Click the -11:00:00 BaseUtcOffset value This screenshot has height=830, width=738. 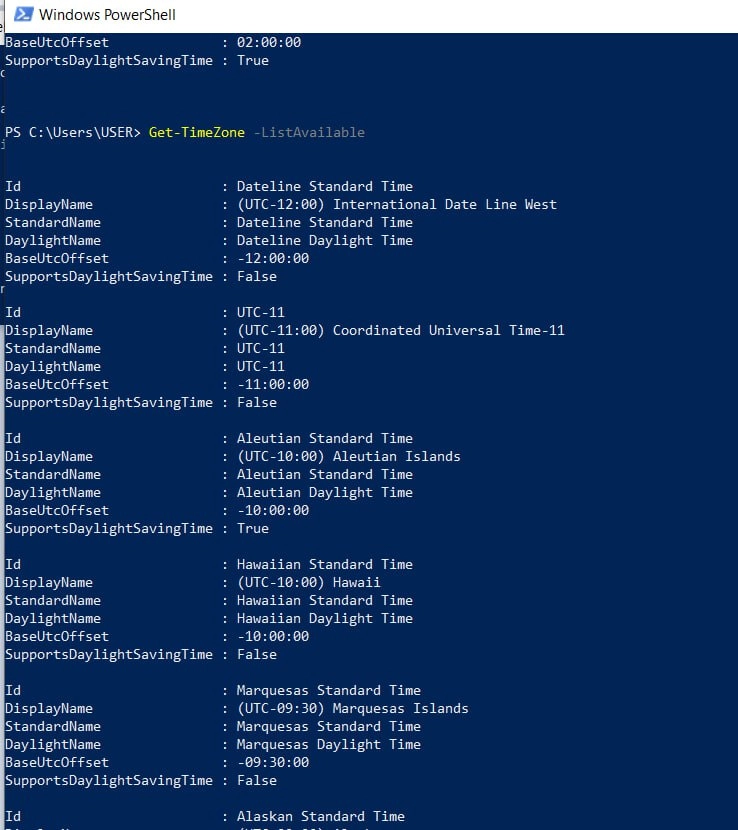272,384
